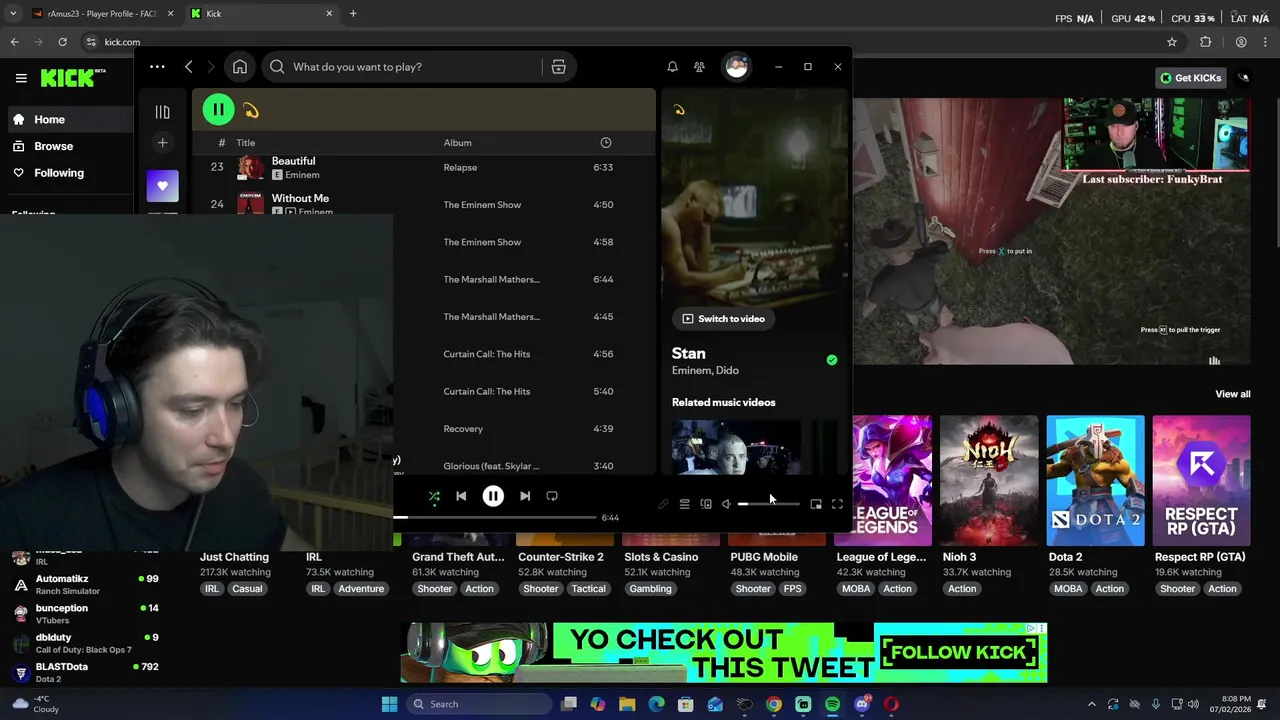This screenshot has height=720, width=1280.
Task: Open the related music video thumbnail
Action: [736, 447]
